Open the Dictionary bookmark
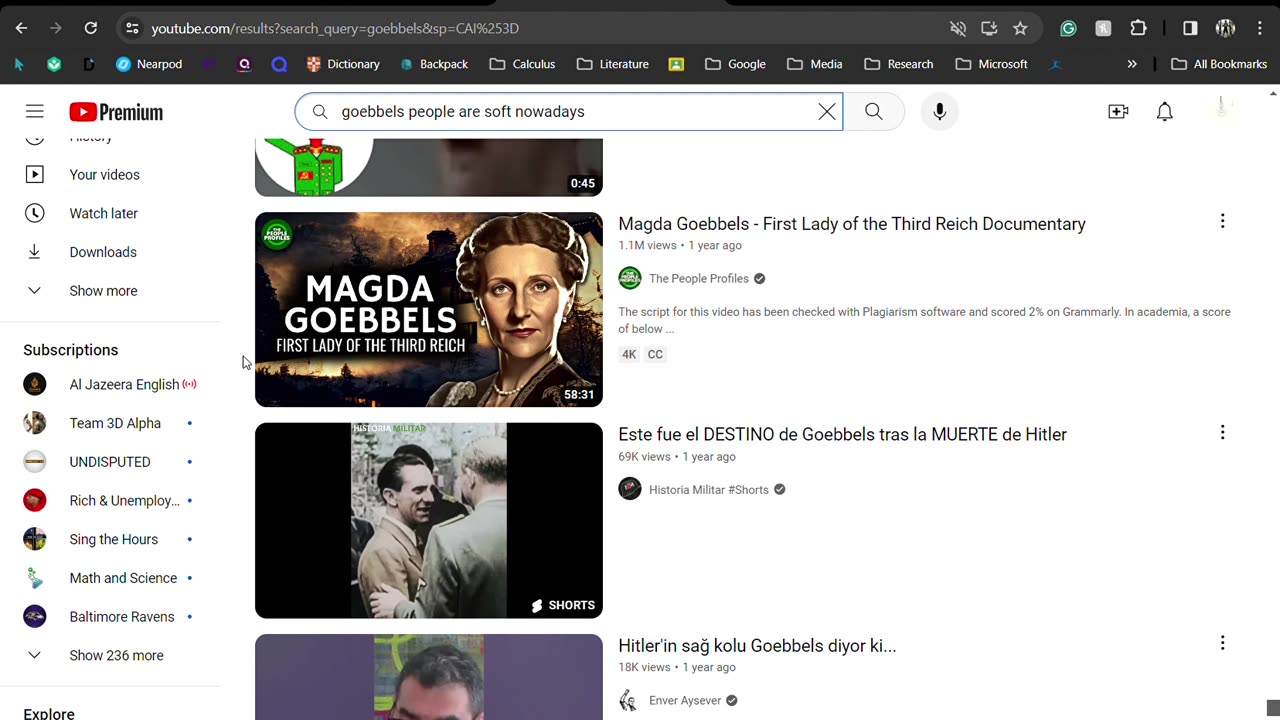This screenshot has height=720, width=1280. coord(343,64)
